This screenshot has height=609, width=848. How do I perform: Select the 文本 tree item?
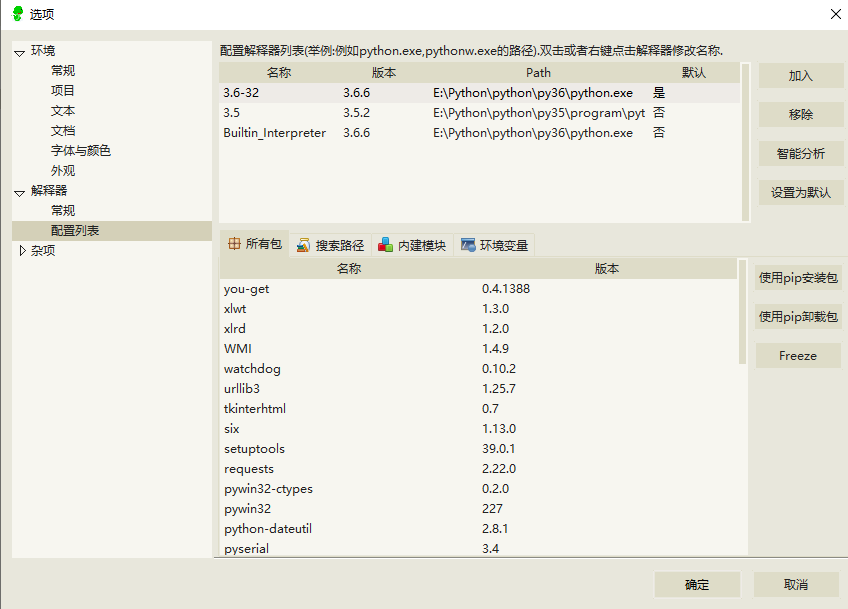point(63,110)
